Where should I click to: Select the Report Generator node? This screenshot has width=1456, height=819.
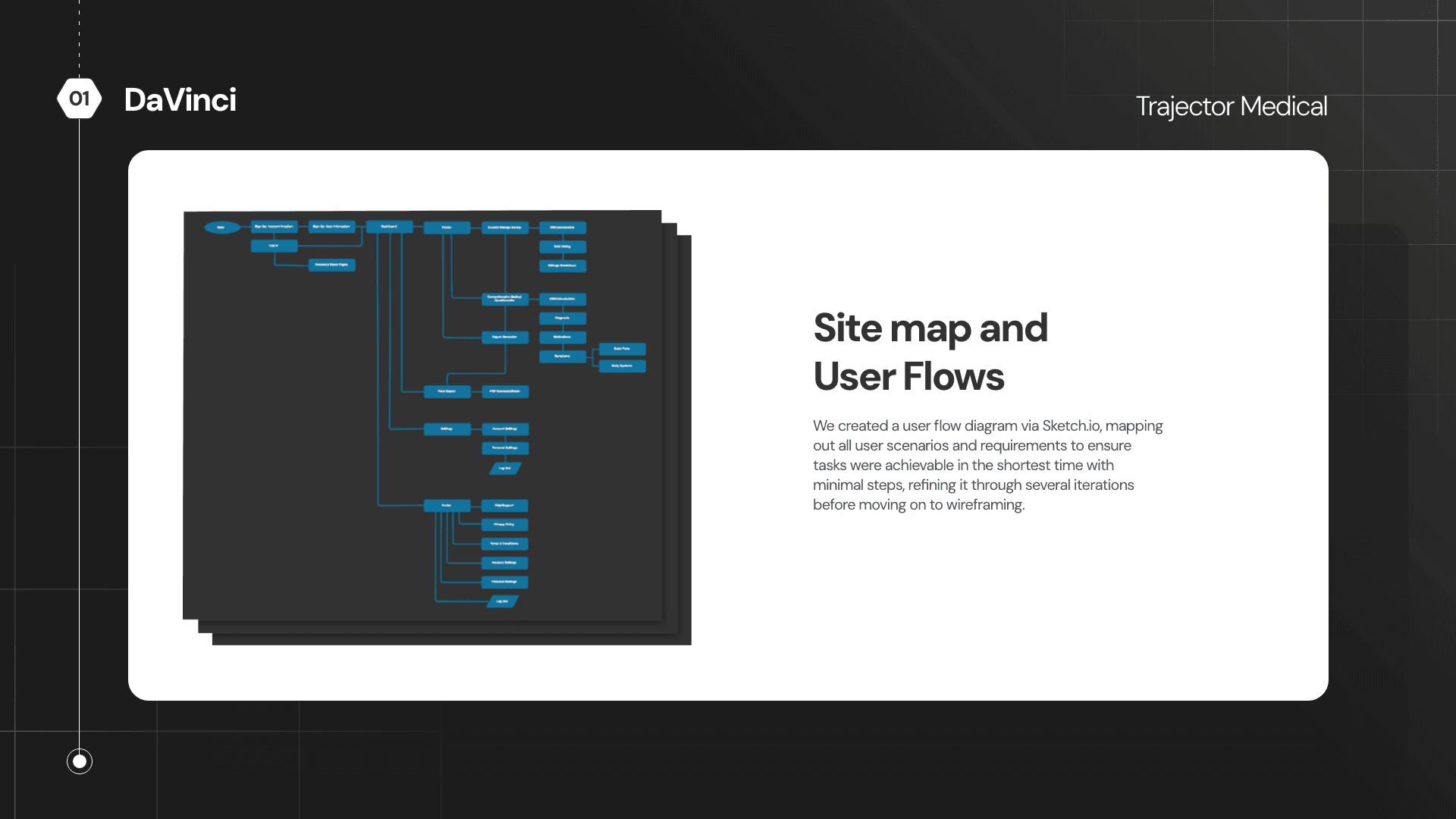tap(505, 337)
